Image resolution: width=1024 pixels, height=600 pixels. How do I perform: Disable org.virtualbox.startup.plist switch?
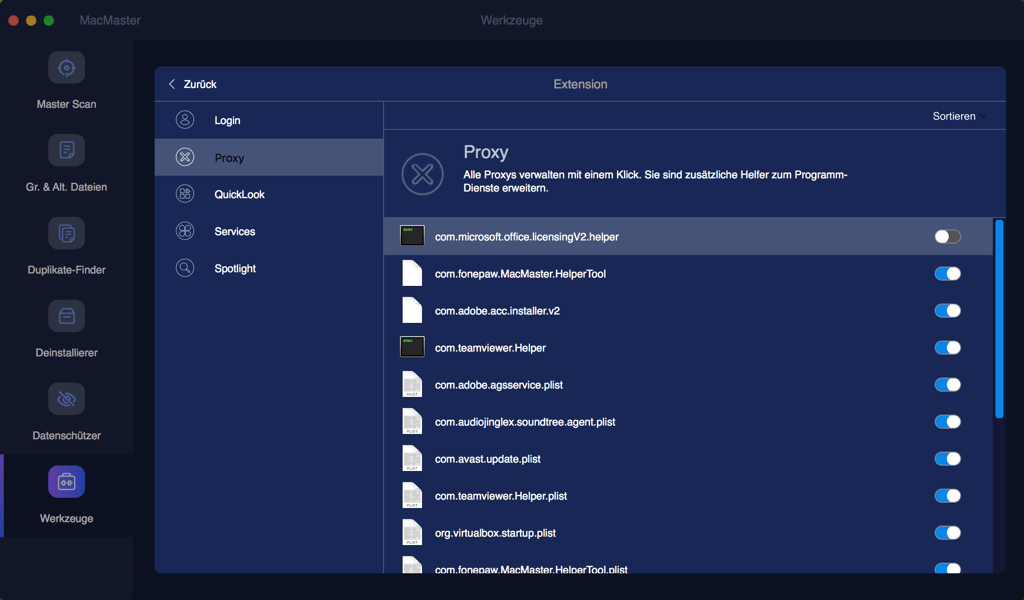948,533
